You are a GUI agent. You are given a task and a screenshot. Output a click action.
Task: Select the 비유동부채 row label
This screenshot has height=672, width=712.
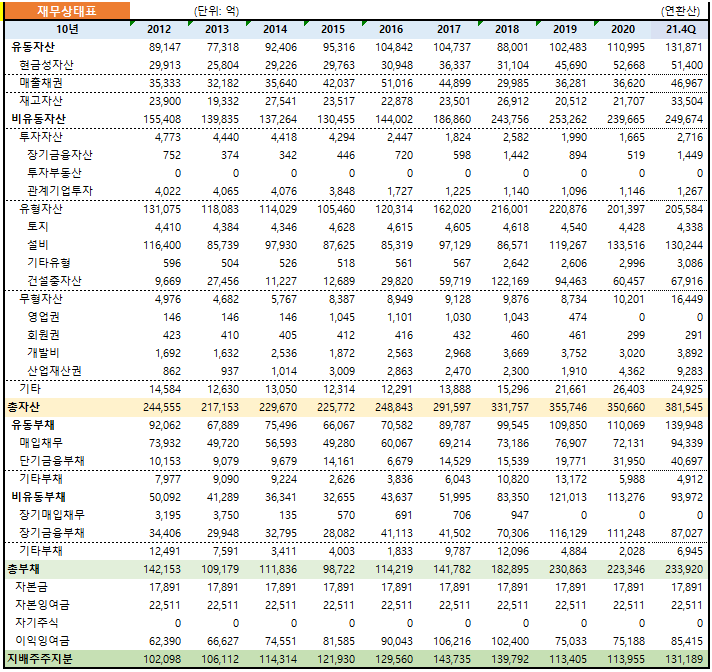[x=39, y=497]
